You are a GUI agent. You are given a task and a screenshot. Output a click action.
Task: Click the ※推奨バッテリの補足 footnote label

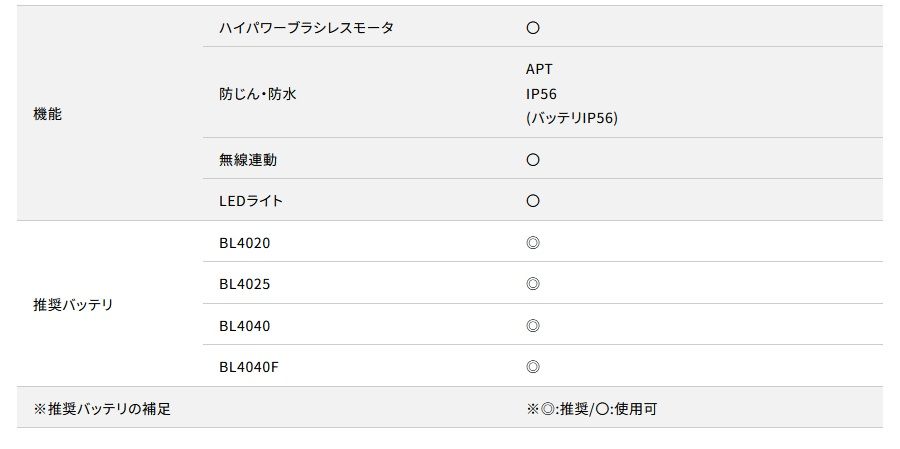102,409
